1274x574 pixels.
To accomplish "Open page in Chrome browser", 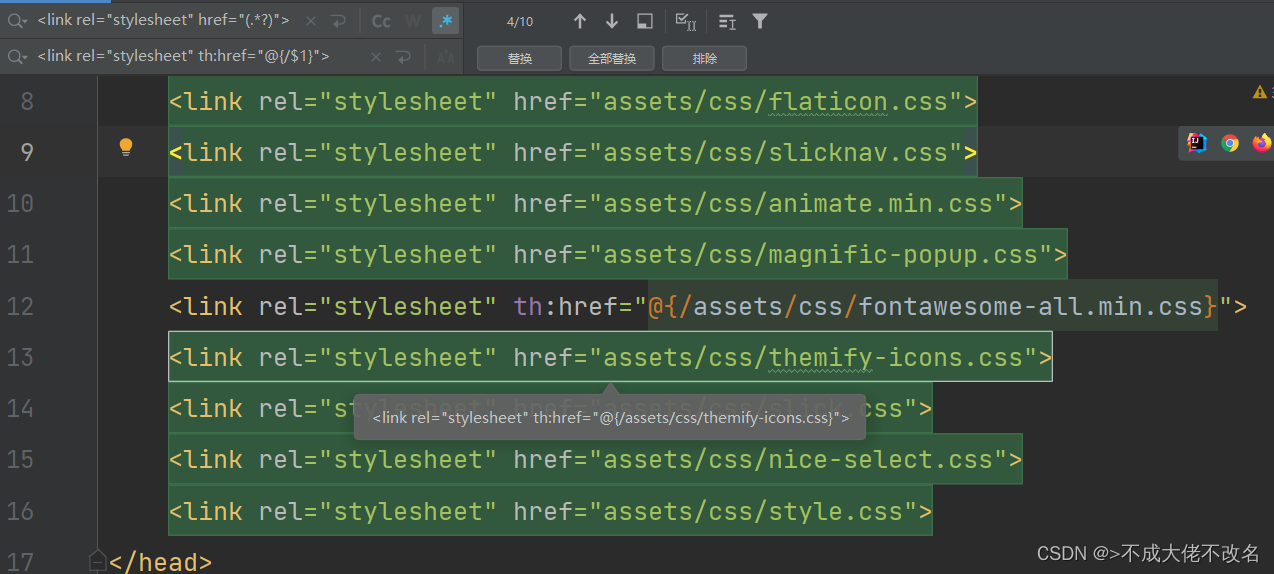I will 1230,143.
